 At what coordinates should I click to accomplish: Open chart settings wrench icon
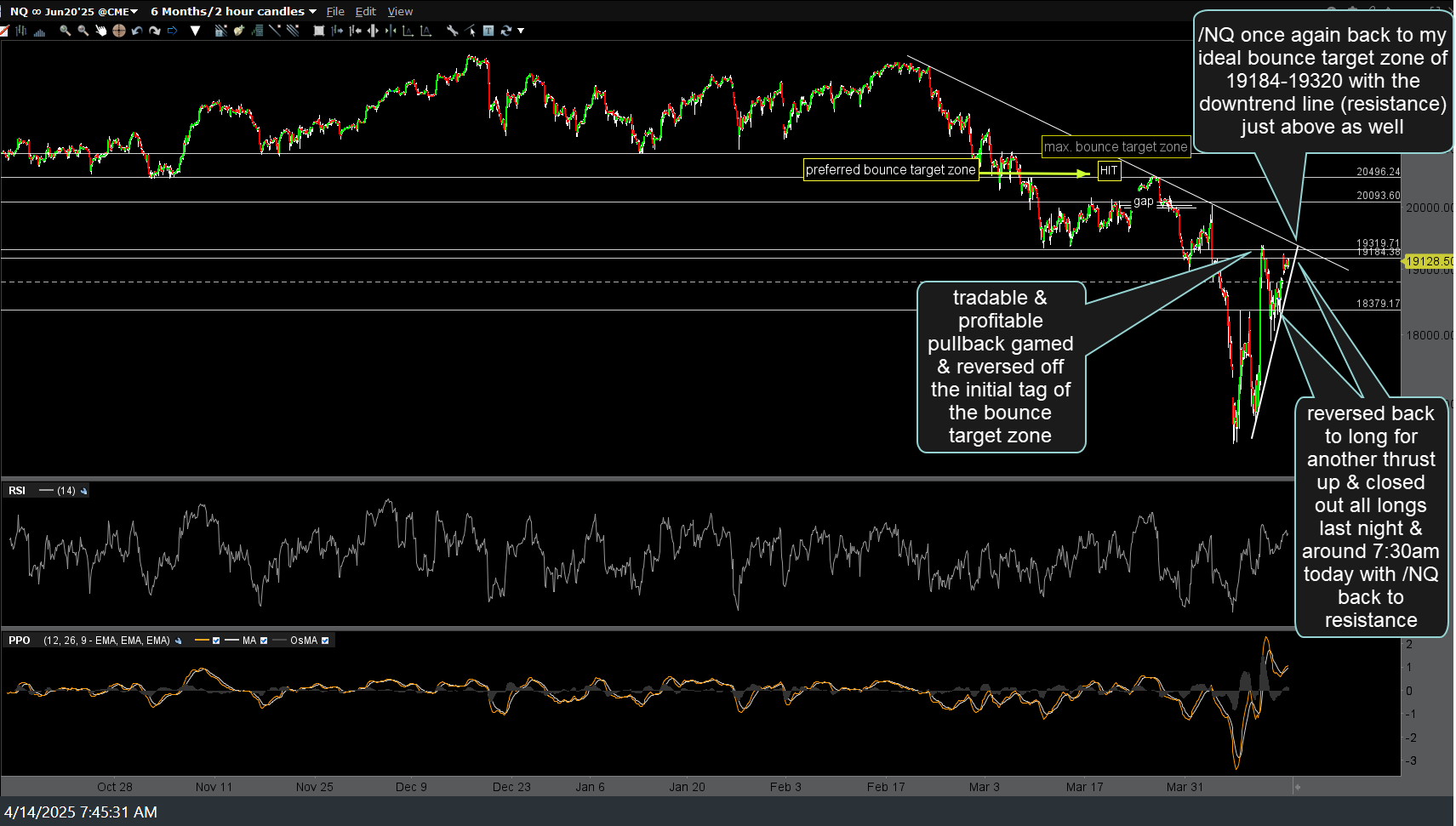[452, 31]
